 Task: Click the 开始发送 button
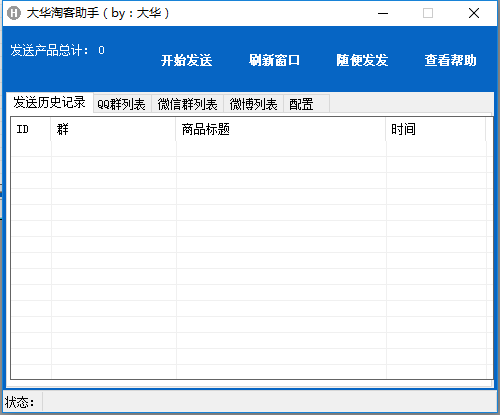pos(186,60)
